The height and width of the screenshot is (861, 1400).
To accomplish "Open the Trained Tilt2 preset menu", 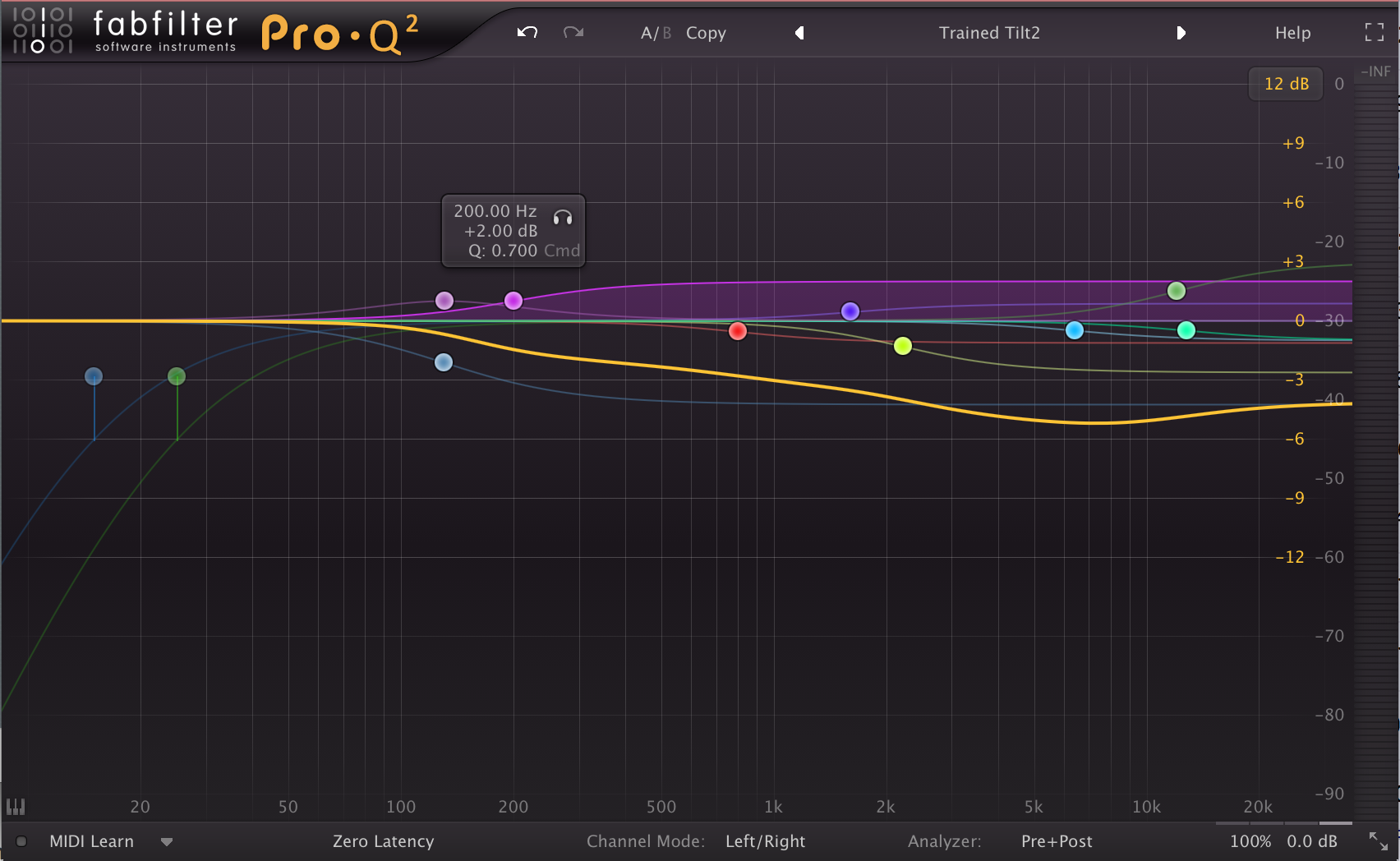I will (x=989, y=33).
